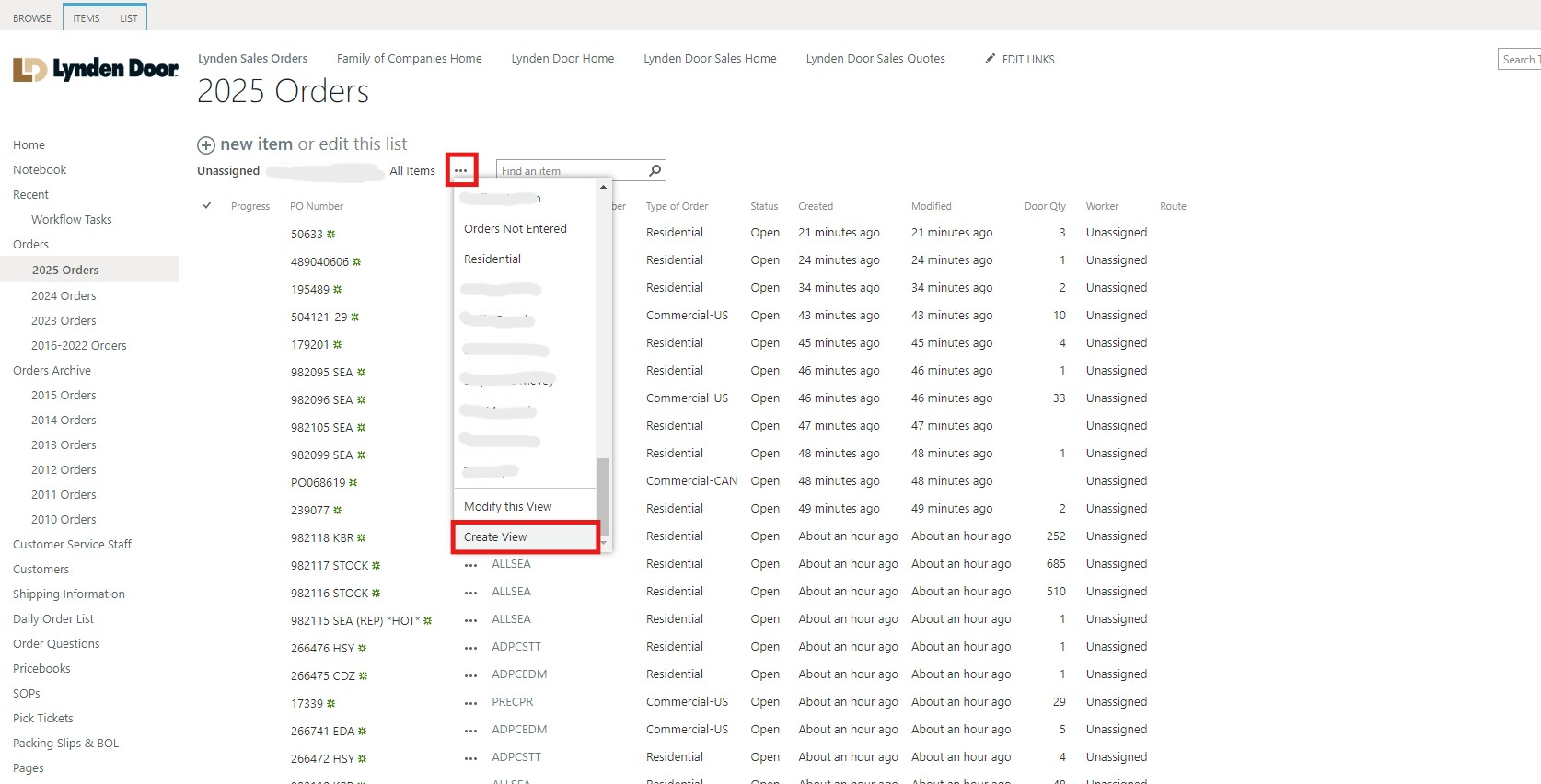Select Modify this View in the menu
Image resolution: width=1541 pixels, height=784 pixels.
pos(525,506)
